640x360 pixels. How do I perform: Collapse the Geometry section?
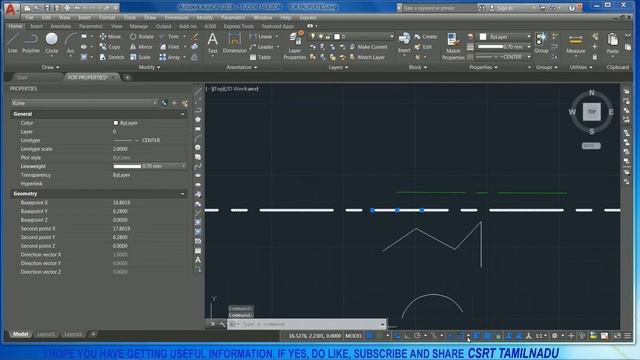pyautogui.click(x=182, y=194)
